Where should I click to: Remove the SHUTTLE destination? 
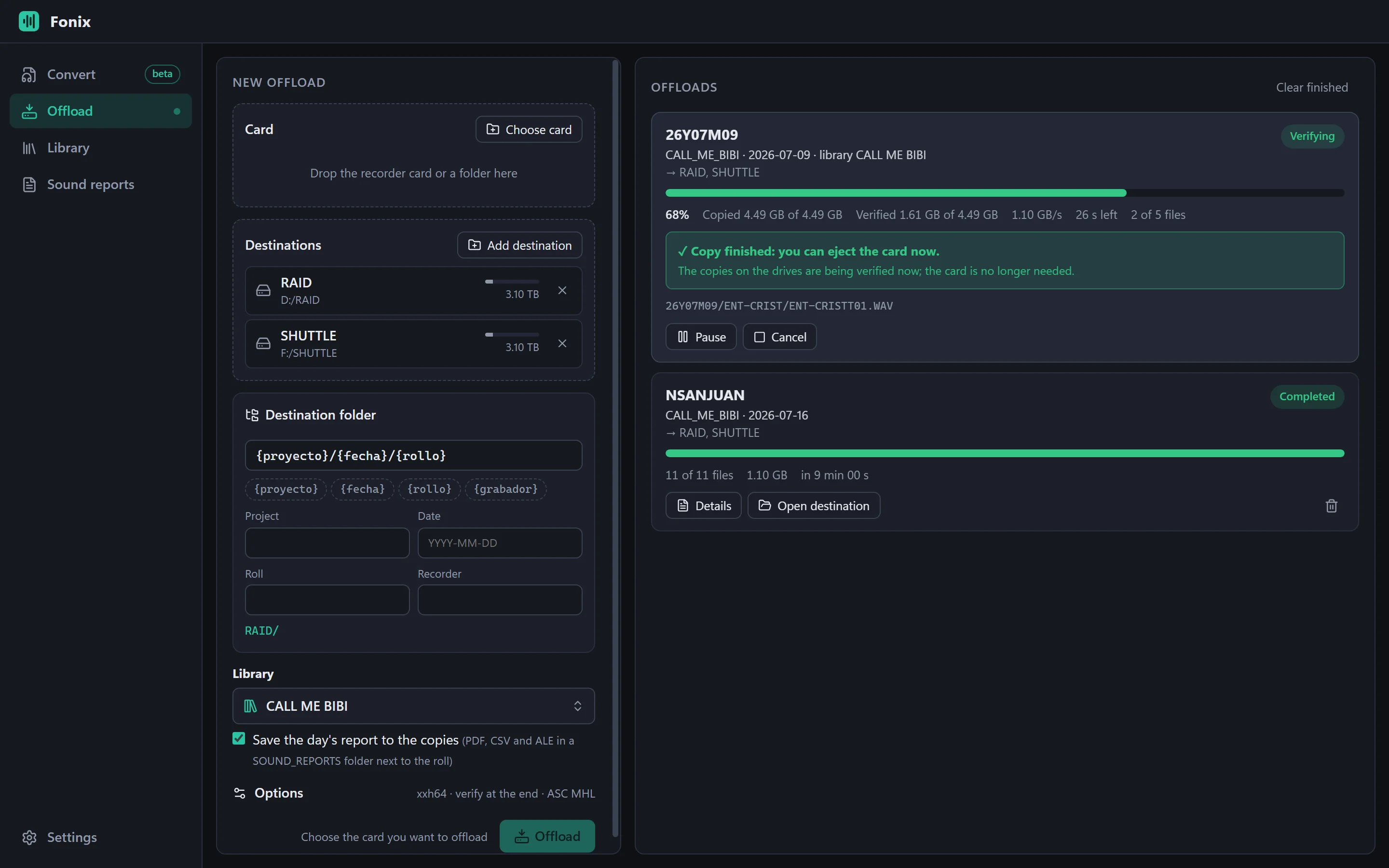562,343
